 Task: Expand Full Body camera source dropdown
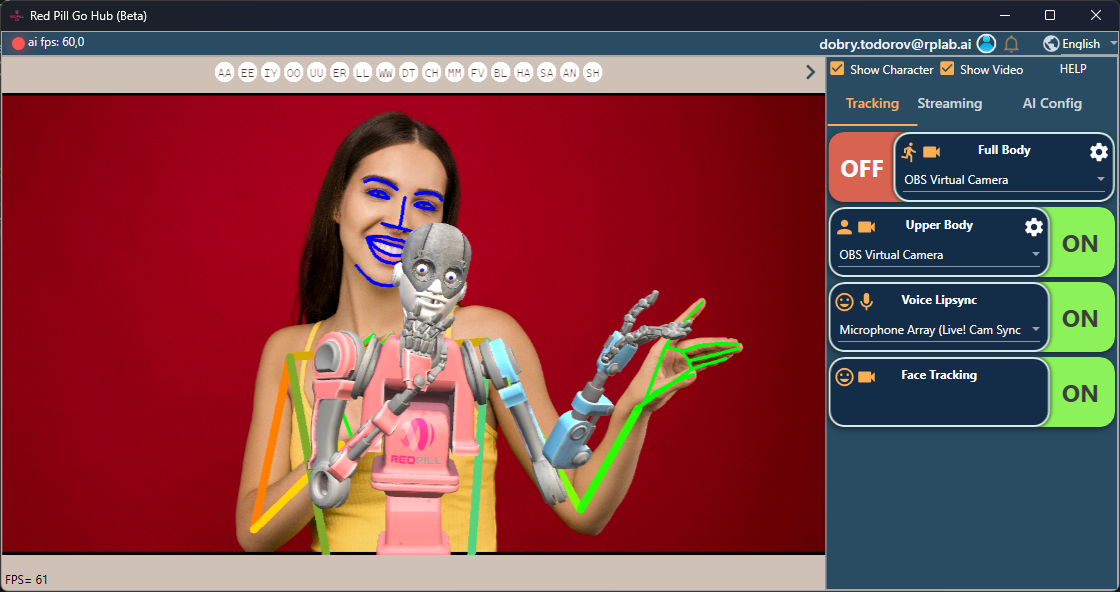[x=1003, y=180]
